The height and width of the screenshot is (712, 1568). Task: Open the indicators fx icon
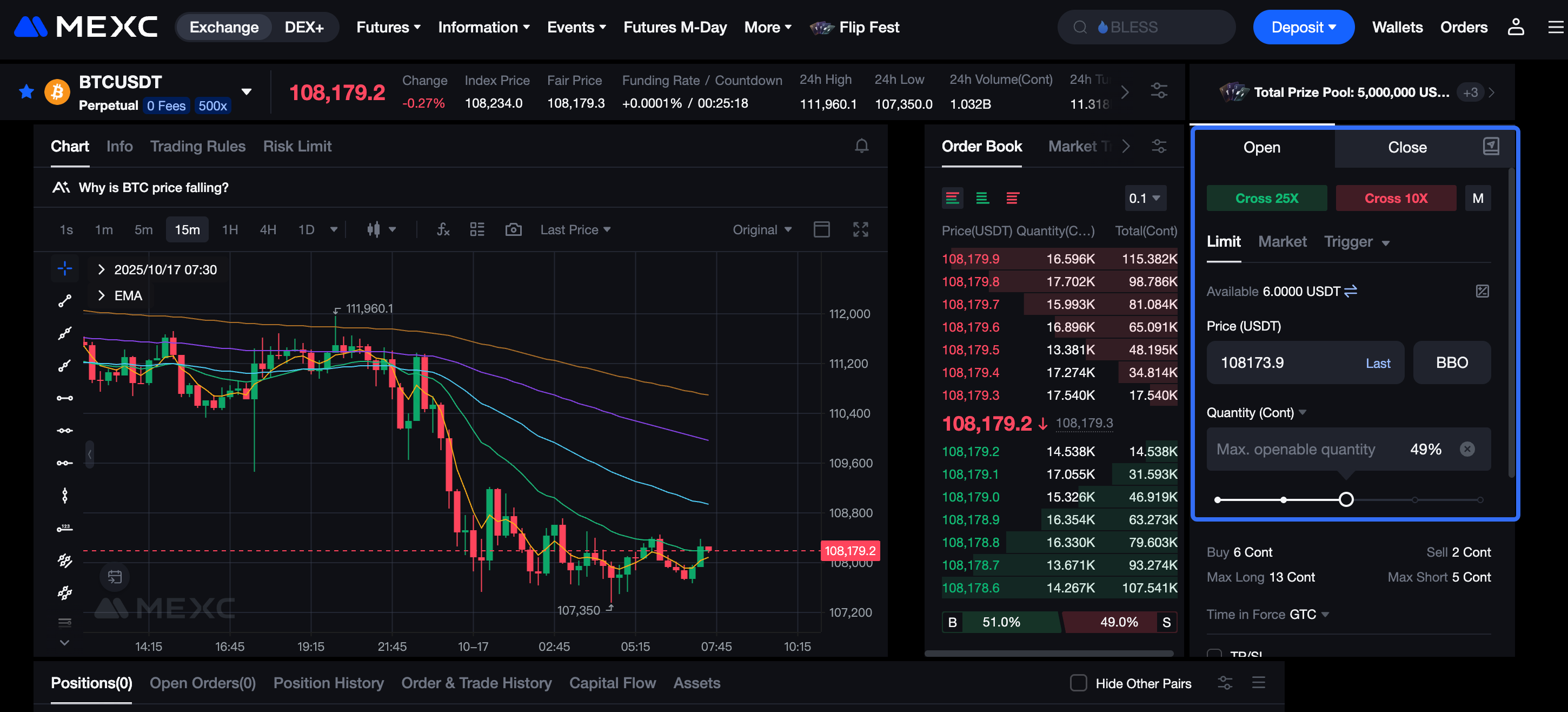pyautogui.click(x=443, y=229)
